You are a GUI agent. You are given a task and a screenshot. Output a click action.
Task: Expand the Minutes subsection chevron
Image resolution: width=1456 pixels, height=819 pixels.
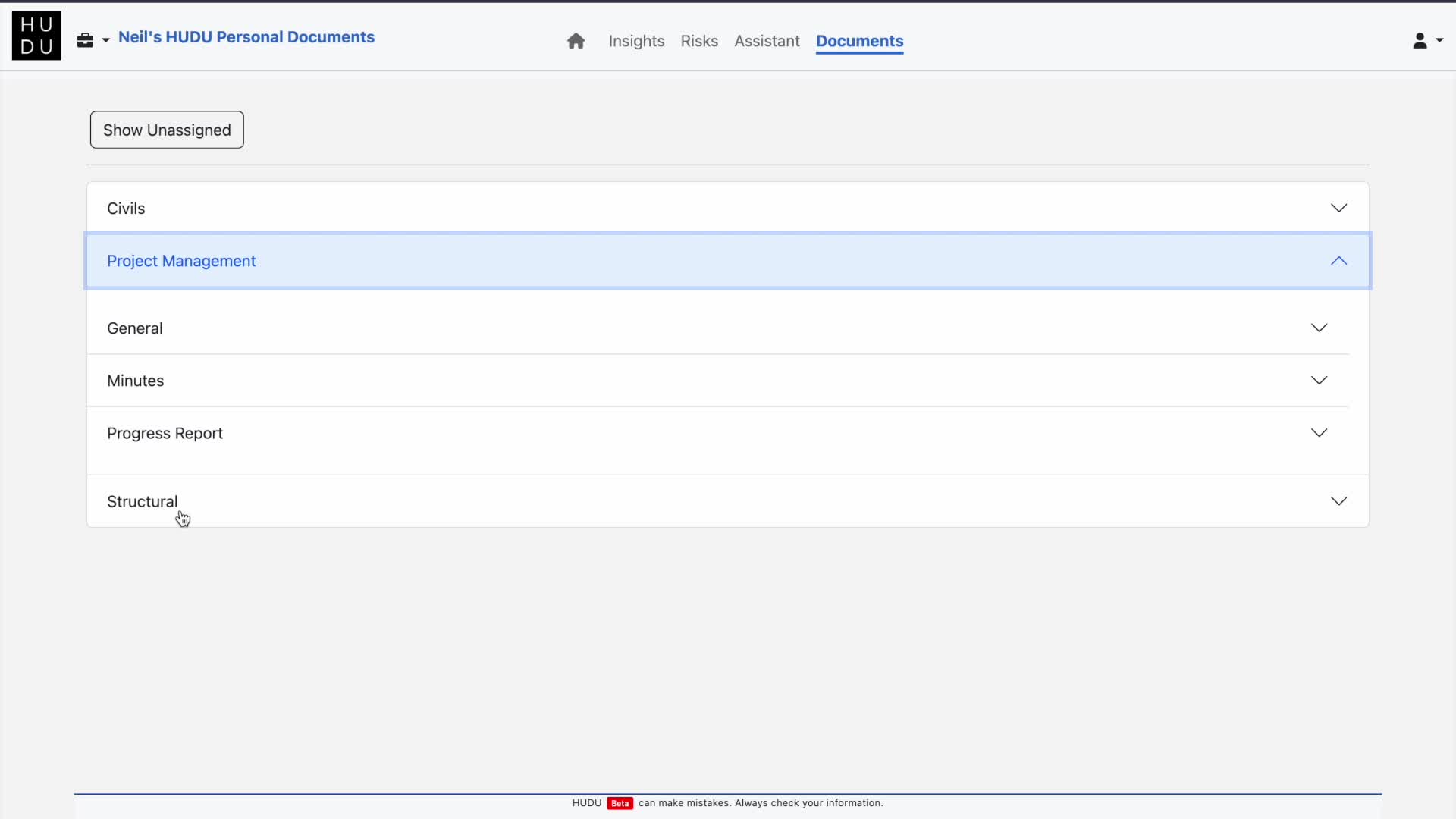point(1319,381)
